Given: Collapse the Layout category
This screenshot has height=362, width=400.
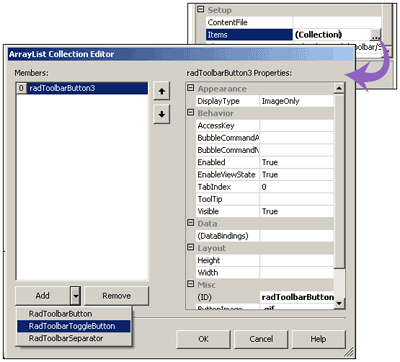Looking at the screenshot, I should [x=190, y=247].
